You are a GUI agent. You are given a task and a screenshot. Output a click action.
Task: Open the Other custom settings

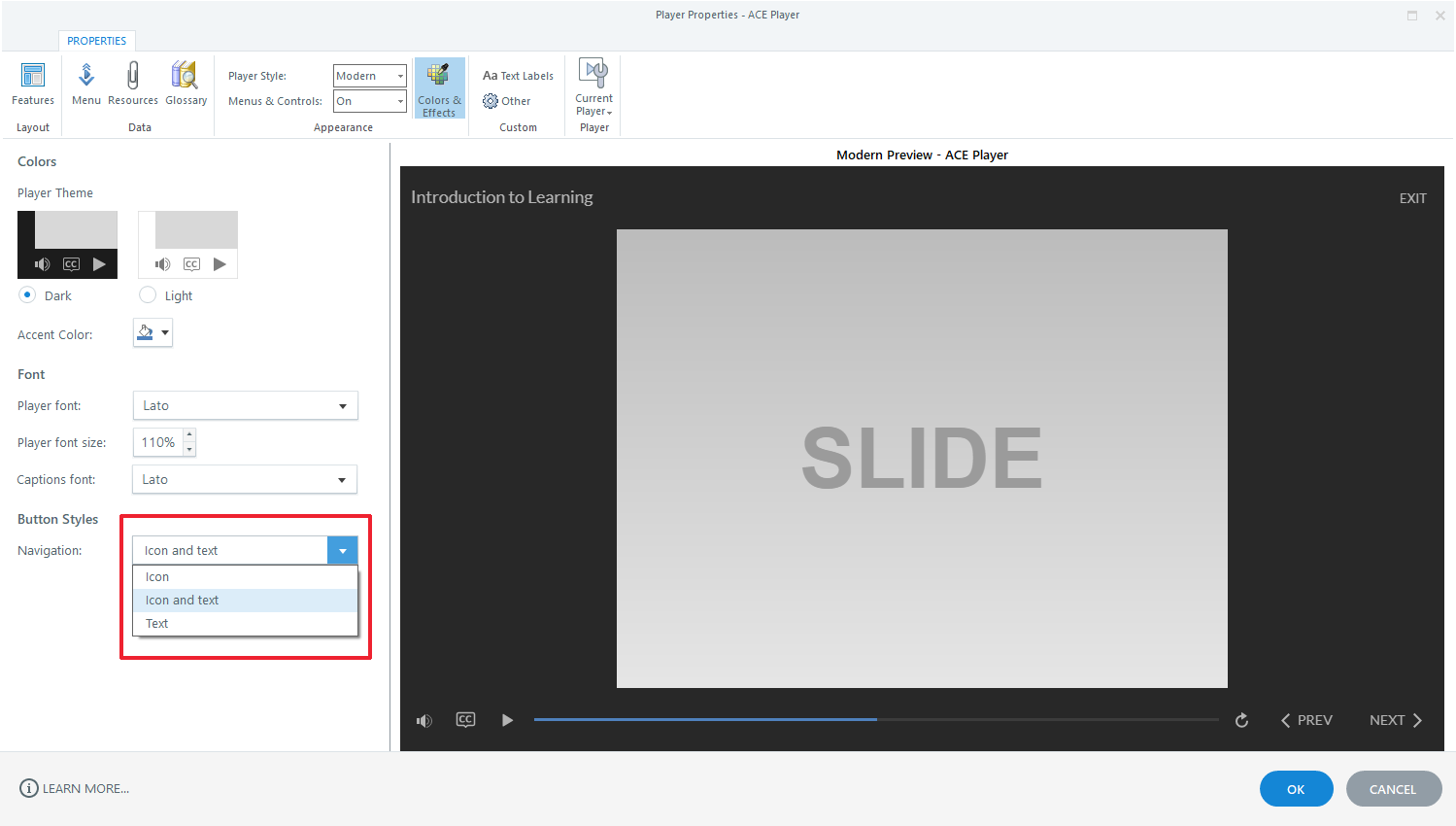(507, 100)
